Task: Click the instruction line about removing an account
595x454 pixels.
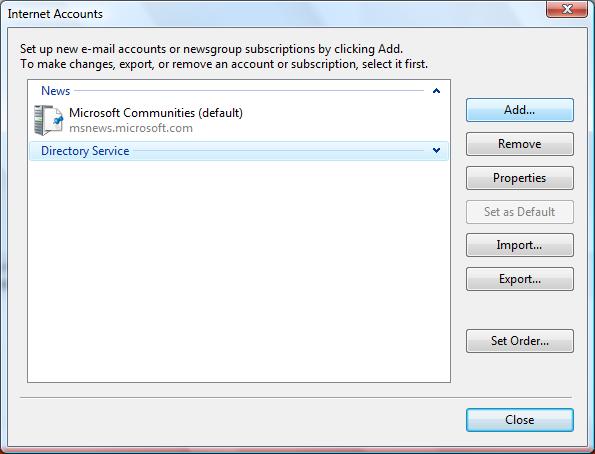Action: (x=224, y=64)
